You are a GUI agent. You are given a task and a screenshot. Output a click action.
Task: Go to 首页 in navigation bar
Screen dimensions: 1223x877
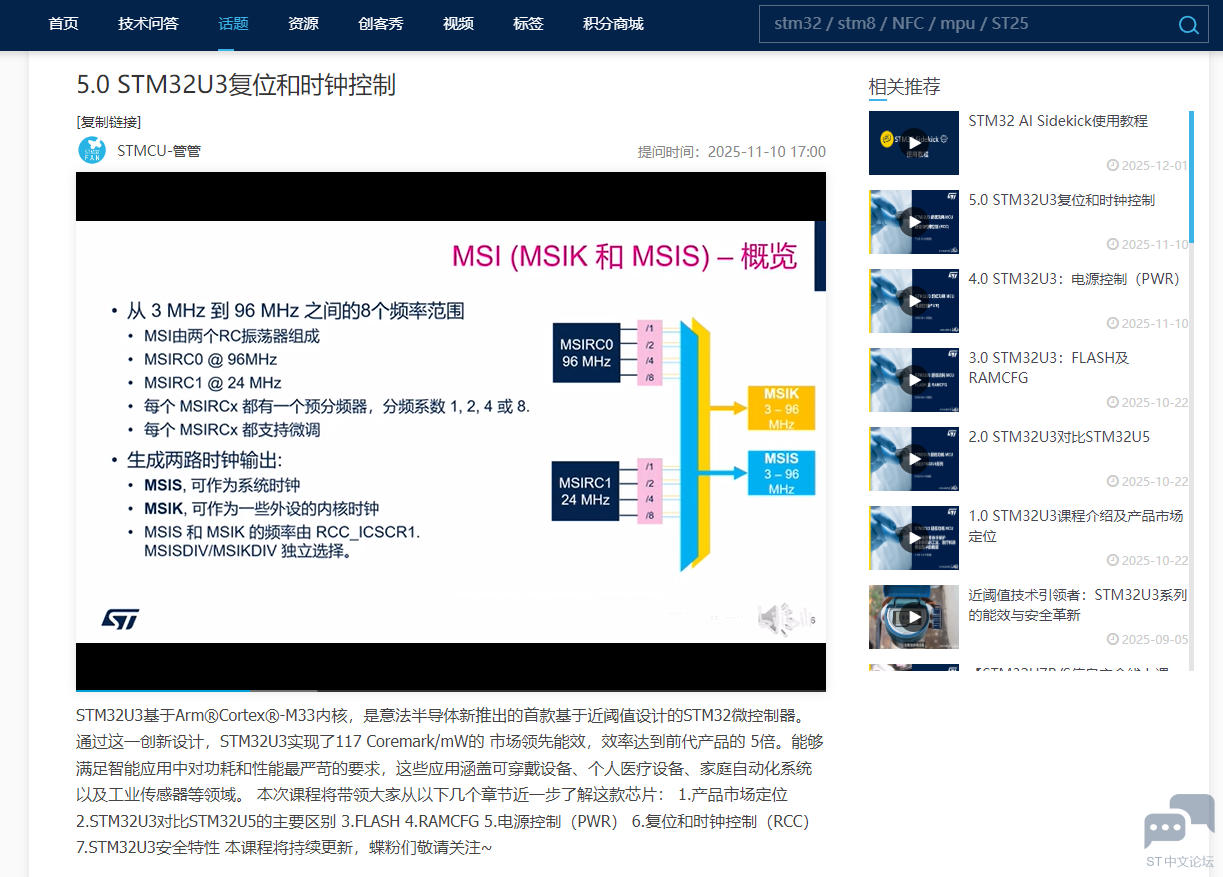64,24
